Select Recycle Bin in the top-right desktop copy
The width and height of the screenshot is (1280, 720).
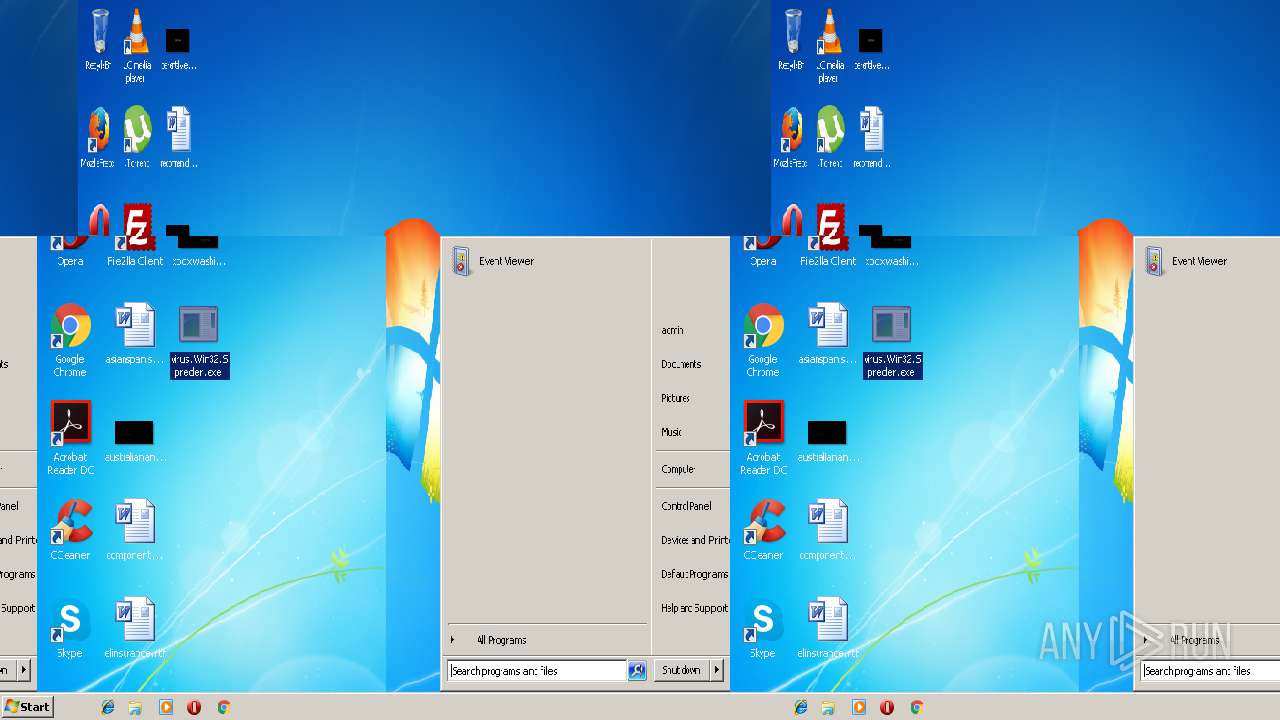click(x=792, y=40)
